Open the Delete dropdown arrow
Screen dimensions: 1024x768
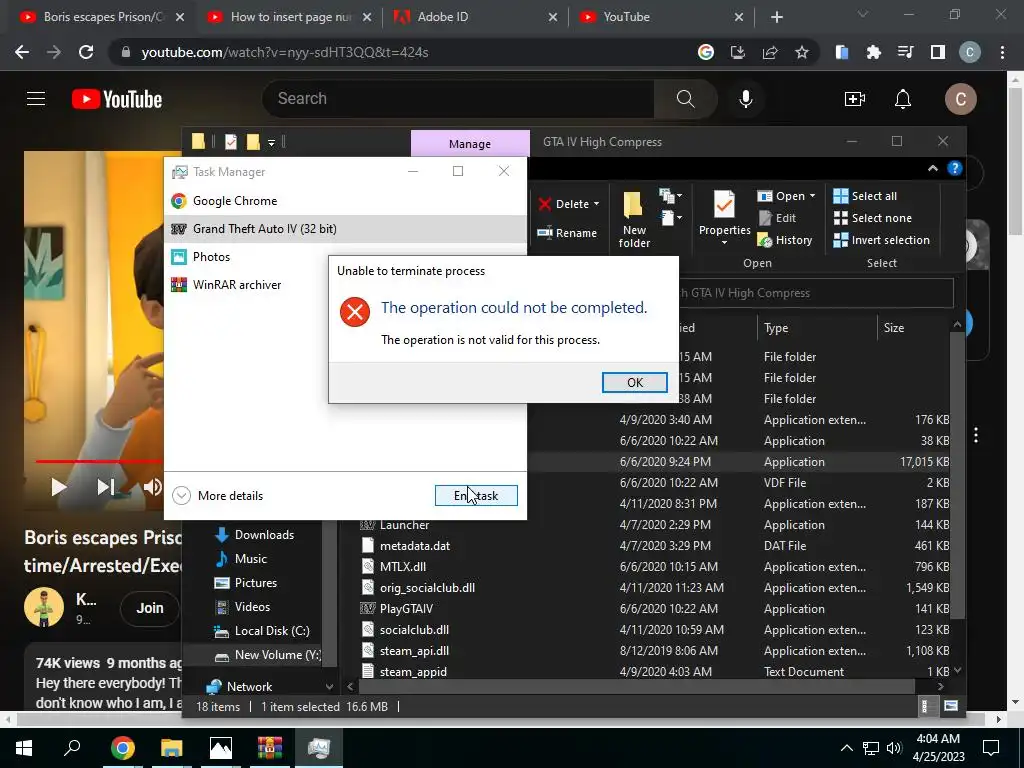(596, 204)
